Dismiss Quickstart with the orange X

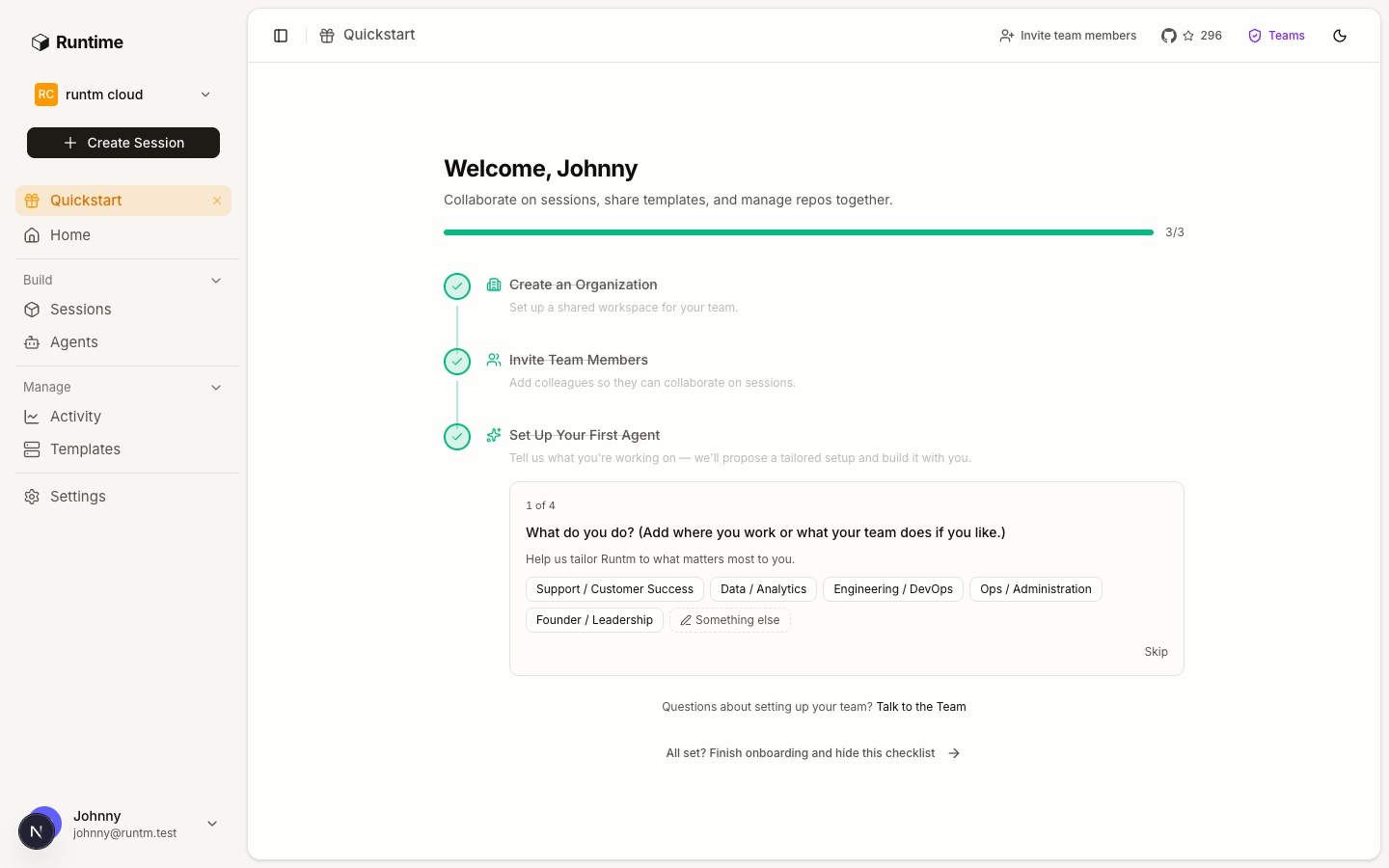pyautogui.click(x=217, y=201)
